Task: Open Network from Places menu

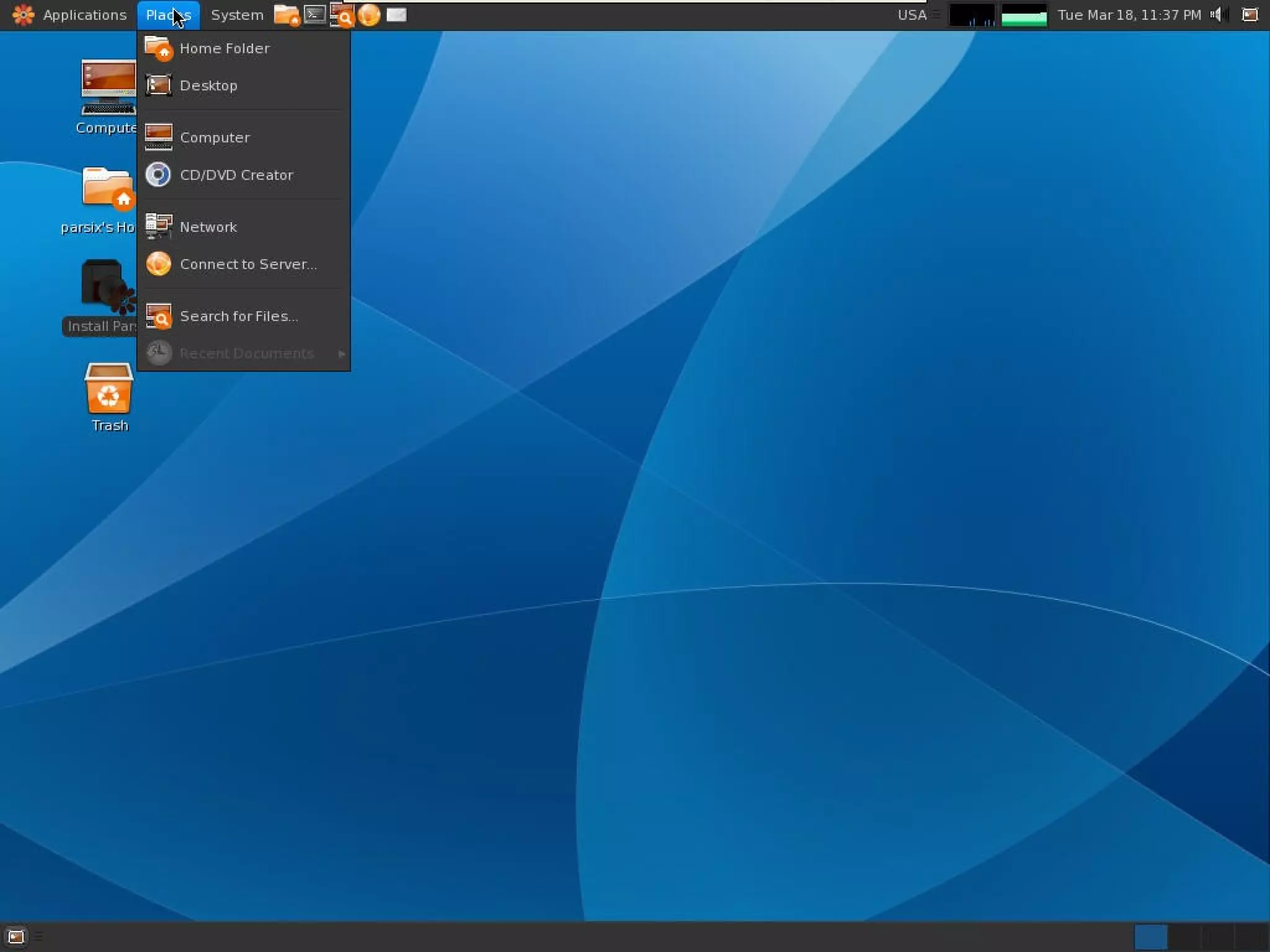Action: pos(208,227)
